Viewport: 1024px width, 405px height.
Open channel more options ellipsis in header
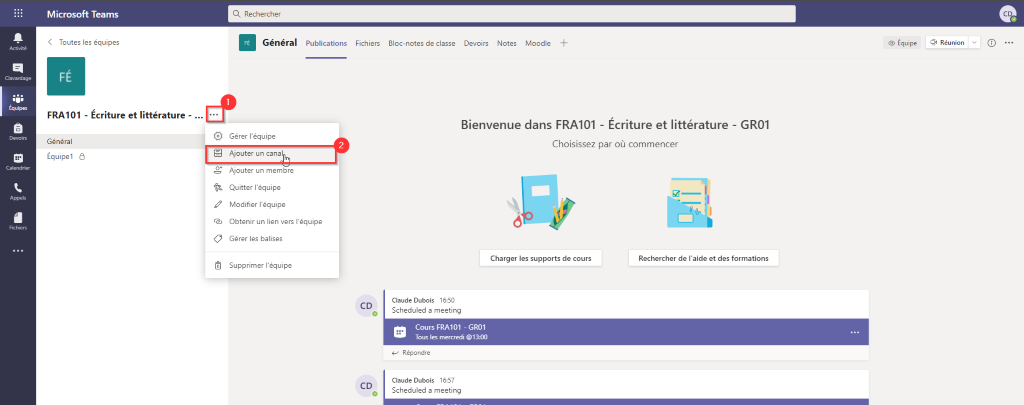pos(1009,43)
